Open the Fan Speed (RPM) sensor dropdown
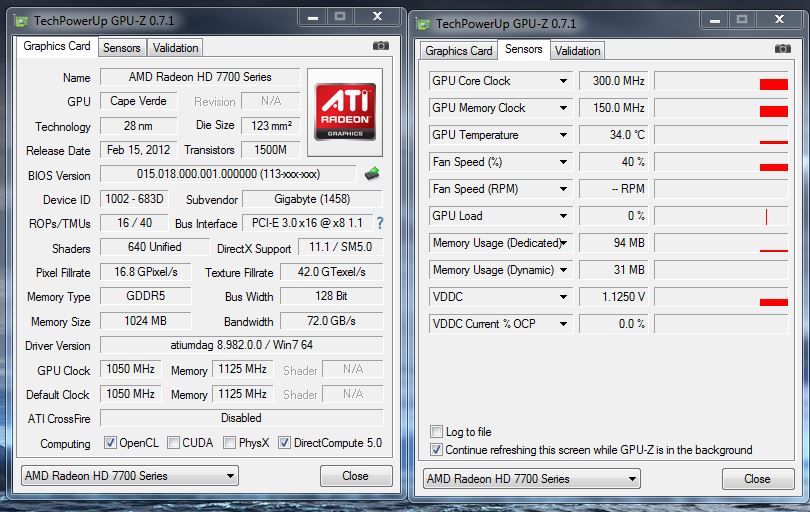This screenshot has height=512, width=810. coord(564,189)
